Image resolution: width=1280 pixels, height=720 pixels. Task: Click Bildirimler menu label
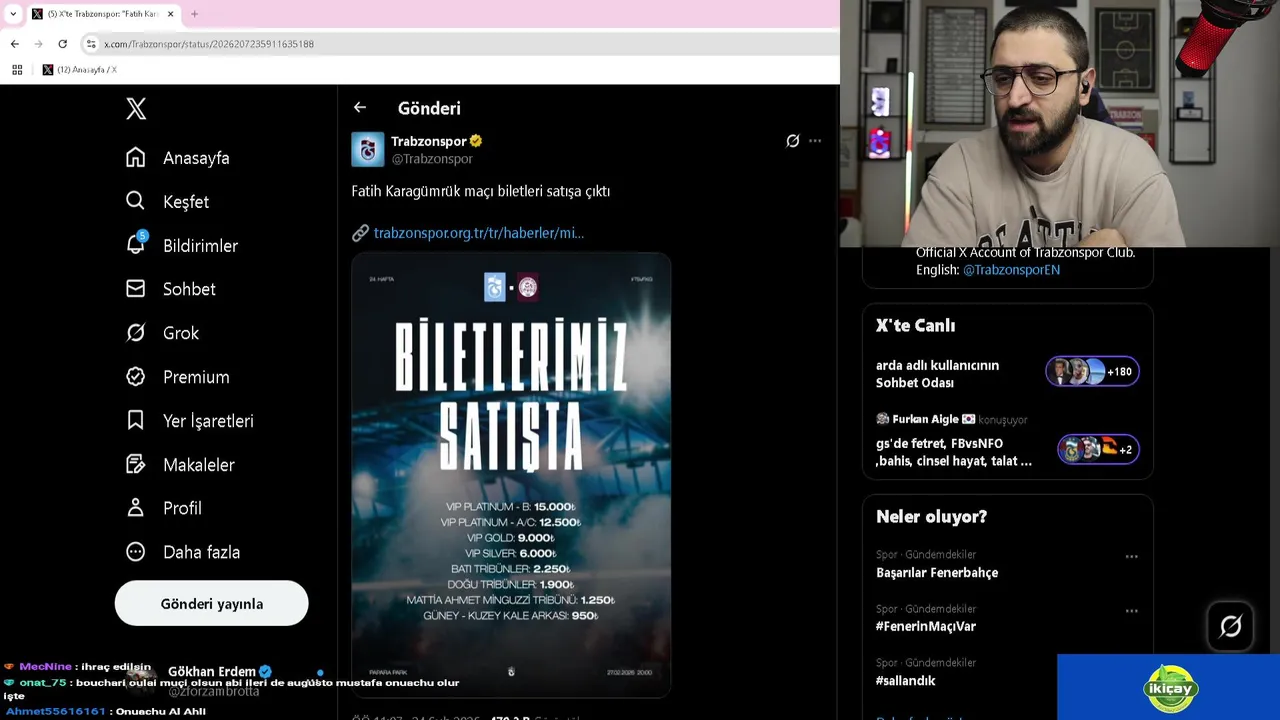pos(200,246)
